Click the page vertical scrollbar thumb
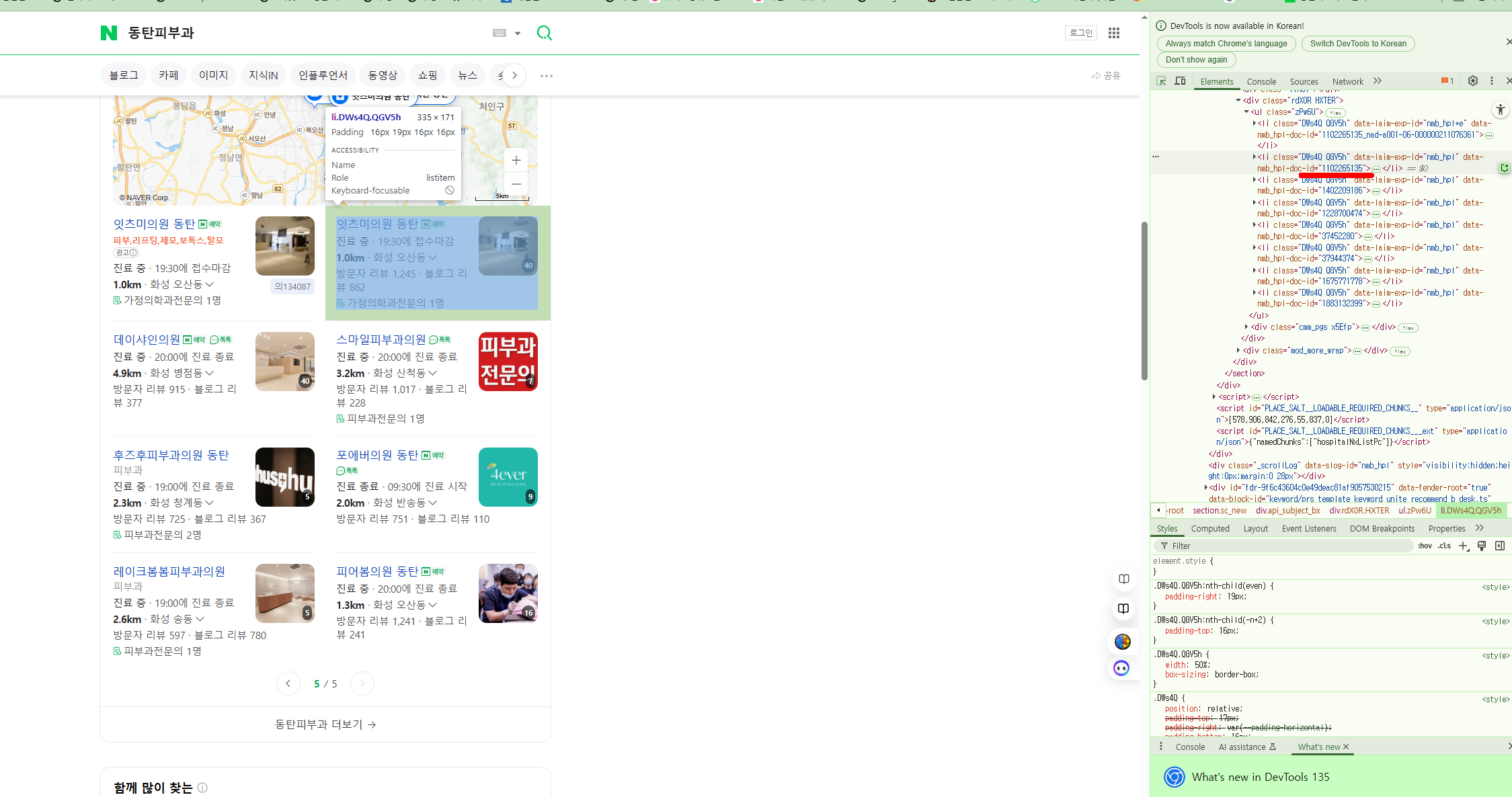Image resolution: width=1512 pixels, height=797 pixels. click(1144, 300)
